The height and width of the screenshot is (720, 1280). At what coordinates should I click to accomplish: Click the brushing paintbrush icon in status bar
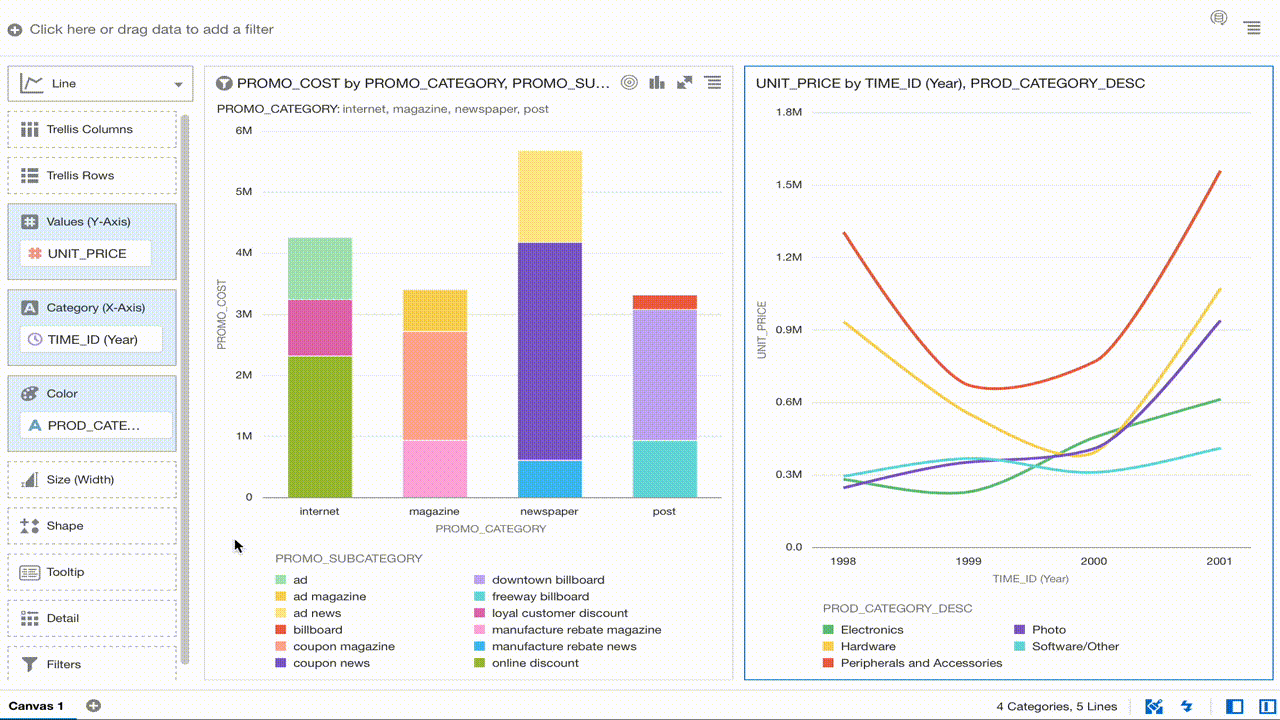click(1154, 706)
